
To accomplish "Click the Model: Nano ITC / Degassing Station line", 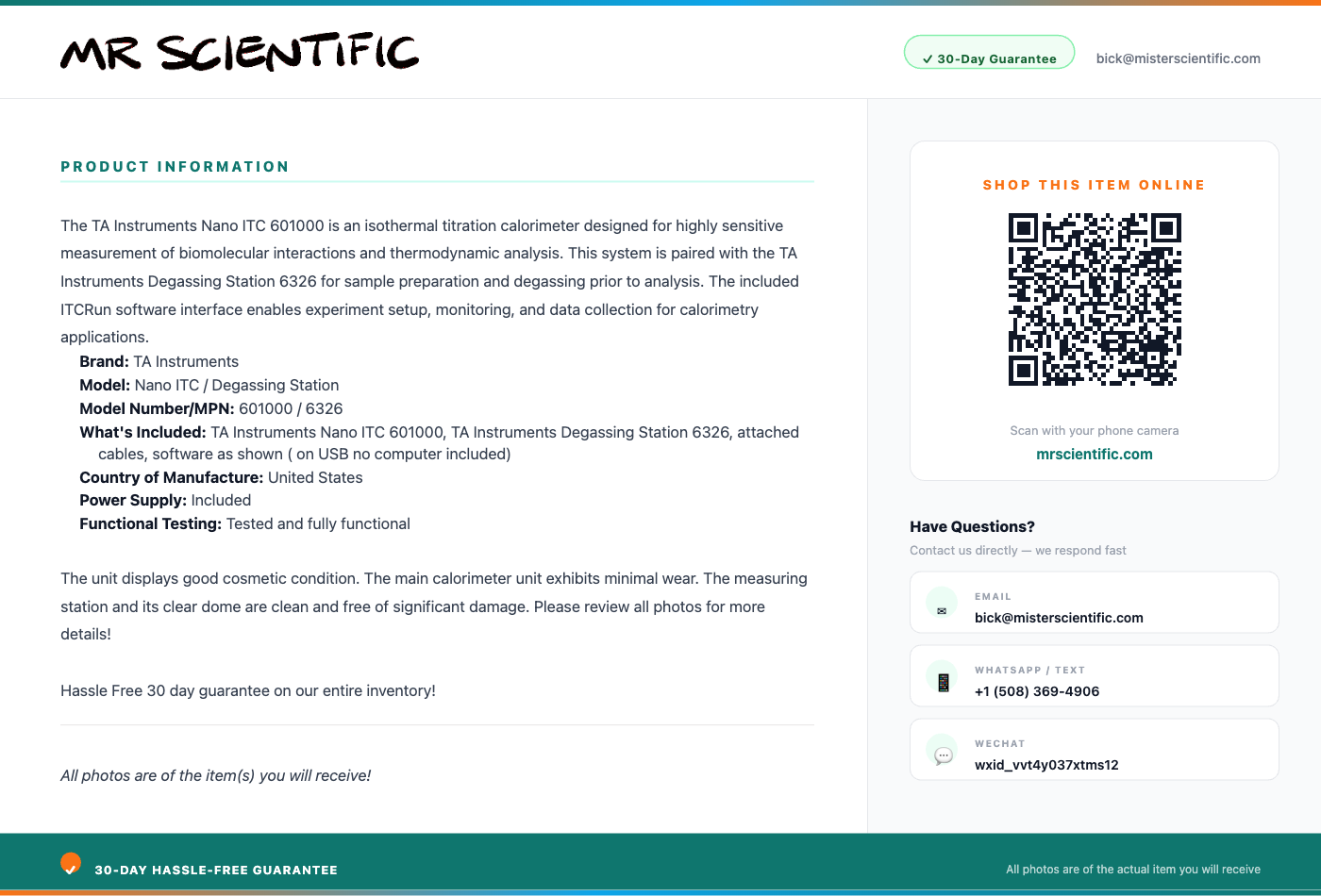I will [x=209, y=385].
